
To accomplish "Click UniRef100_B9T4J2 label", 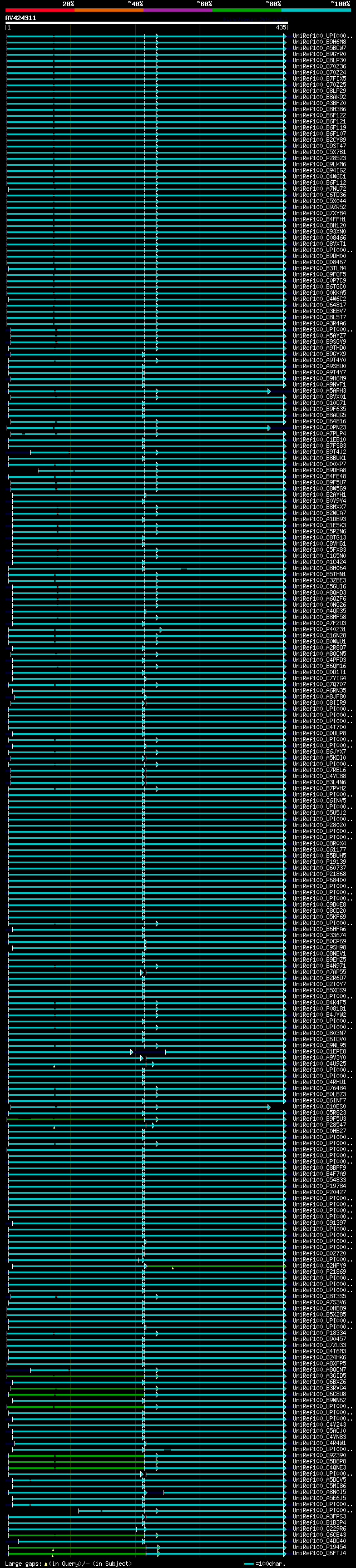I will coord(319,452).
